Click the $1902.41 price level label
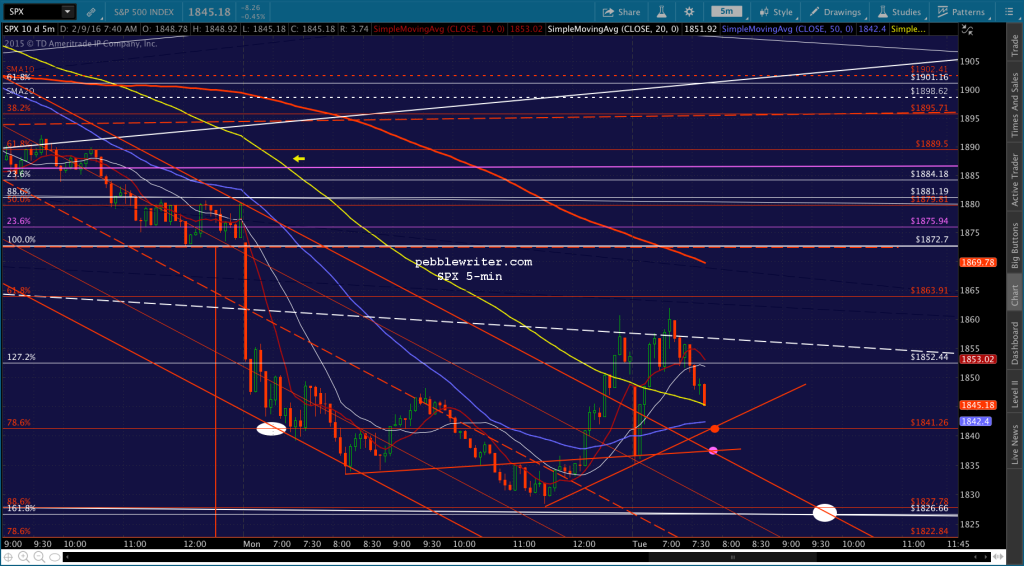Image resolution: width=1024 pixels, height=566 pixels. click(x=931, y=69)
